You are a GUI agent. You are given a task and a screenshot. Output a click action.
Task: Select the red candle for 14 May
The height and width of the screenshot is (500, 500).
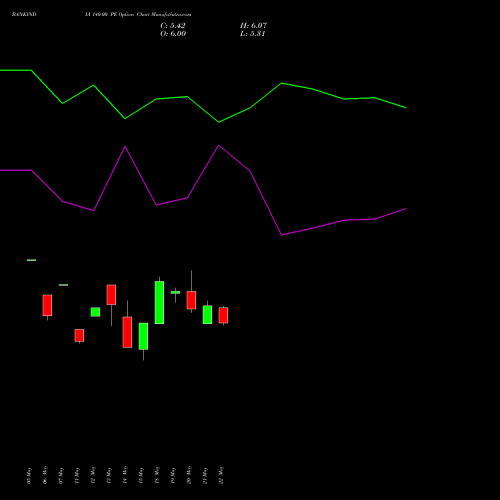click(127, 332)
